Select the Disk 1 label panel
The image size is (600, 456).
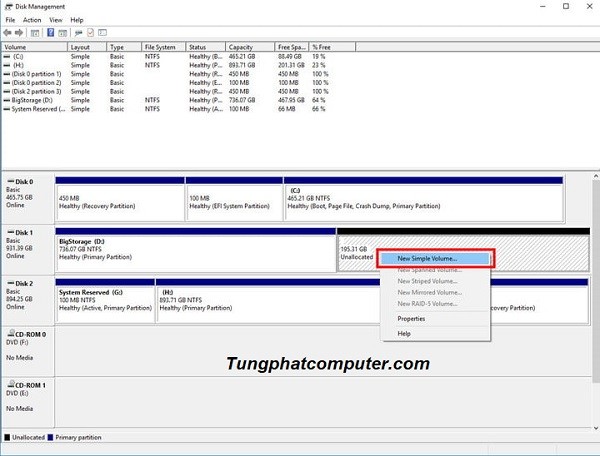click(x=28, y=250)
